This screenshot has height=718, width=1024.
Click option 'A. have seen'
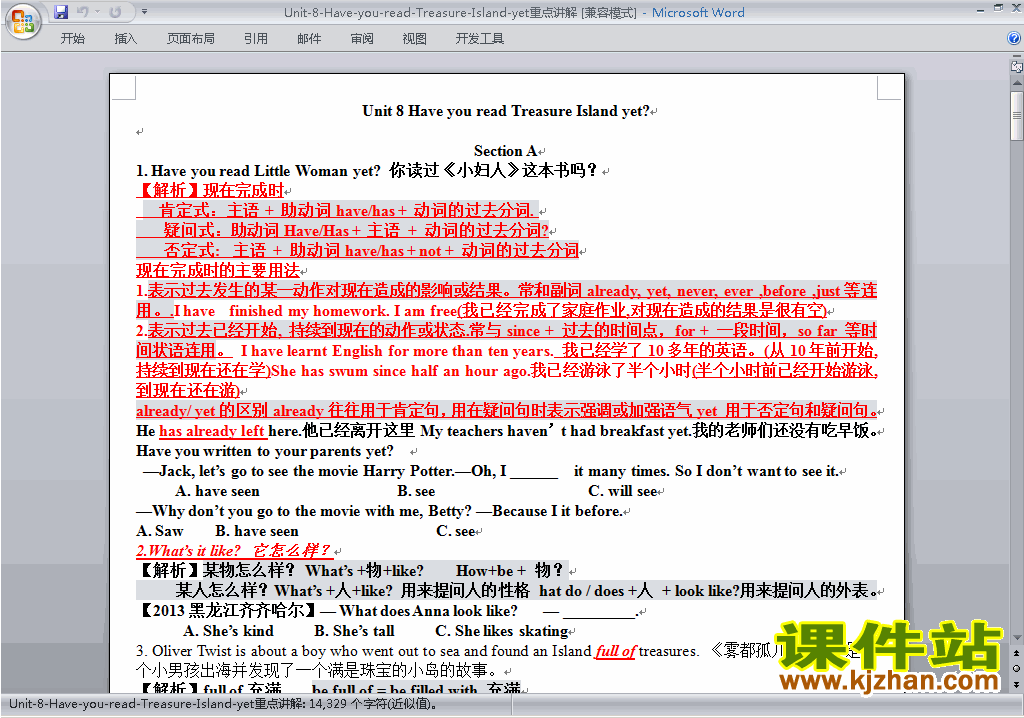click(217, 491)
